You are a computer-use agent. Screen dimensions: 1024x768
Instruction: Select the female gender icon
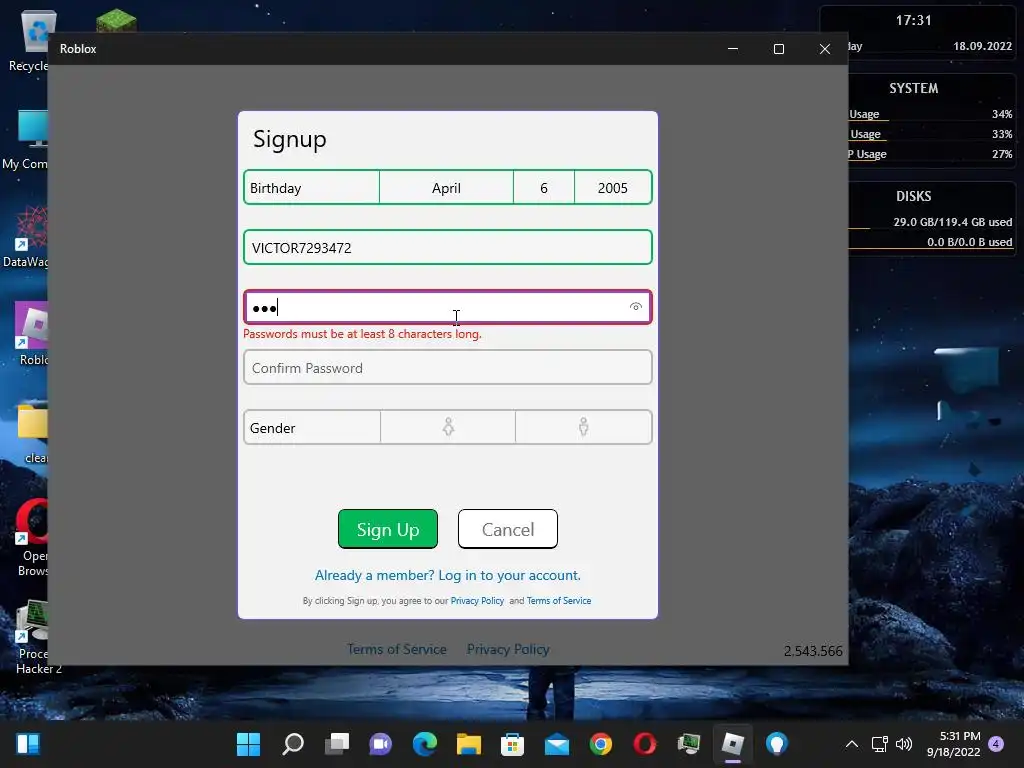(x=448, y=427)
